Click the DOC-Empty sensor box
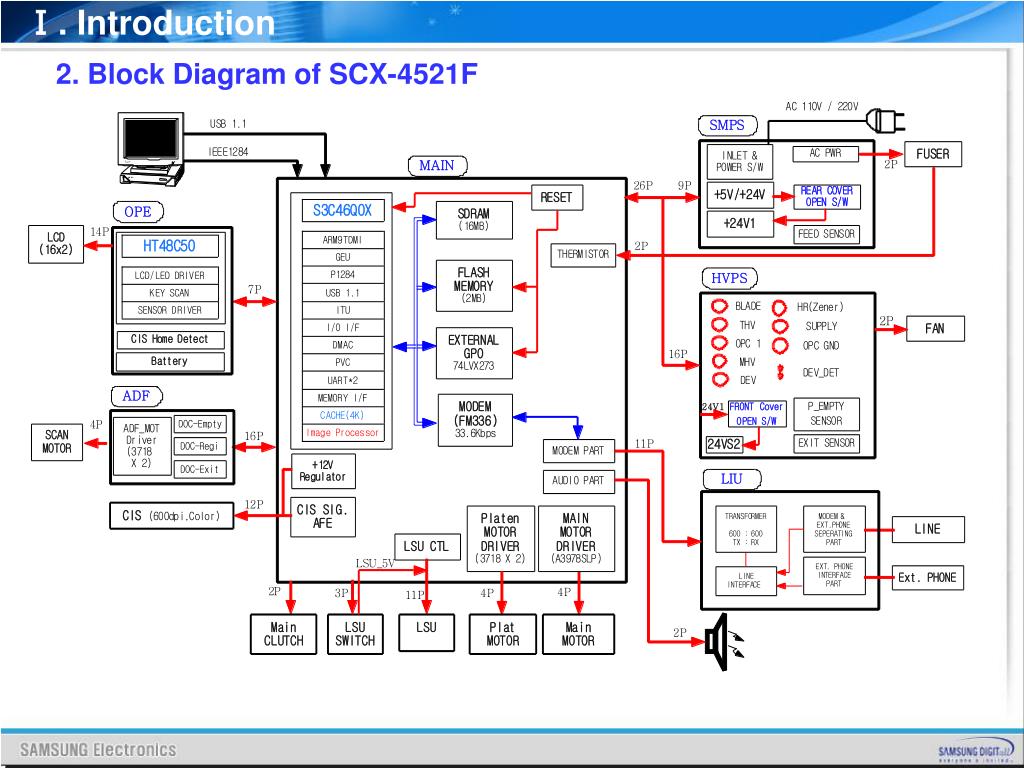 pyautogui.click(x=200, y=424)
